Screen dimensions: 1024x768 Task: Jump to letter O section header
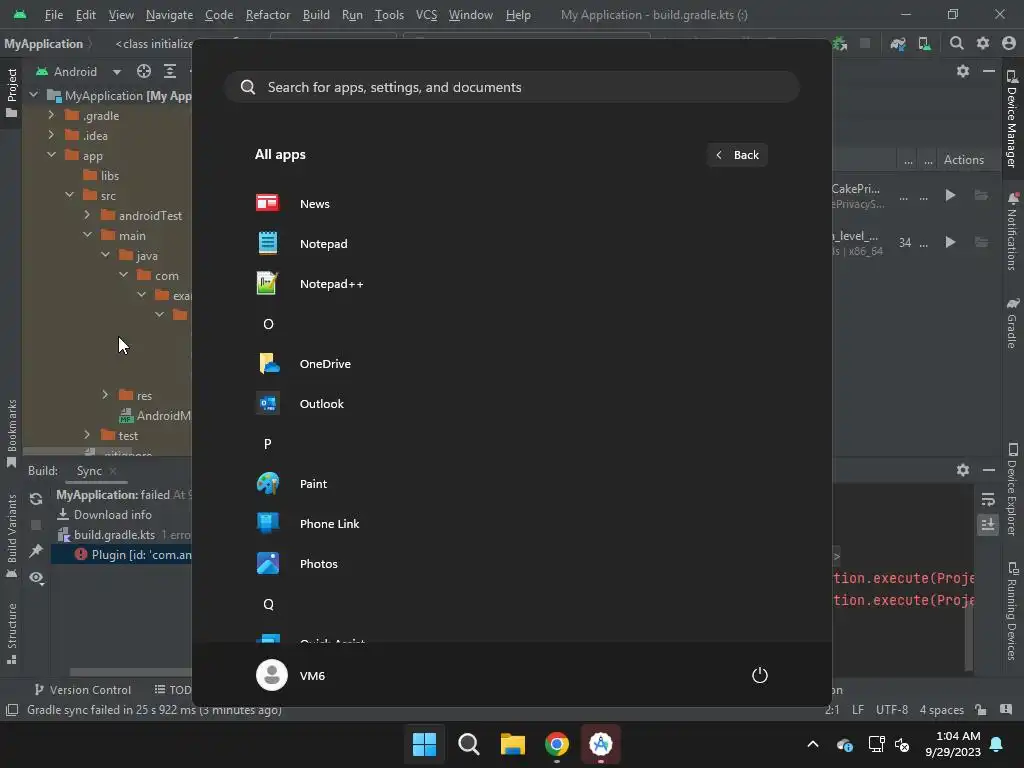click(268, 324)
